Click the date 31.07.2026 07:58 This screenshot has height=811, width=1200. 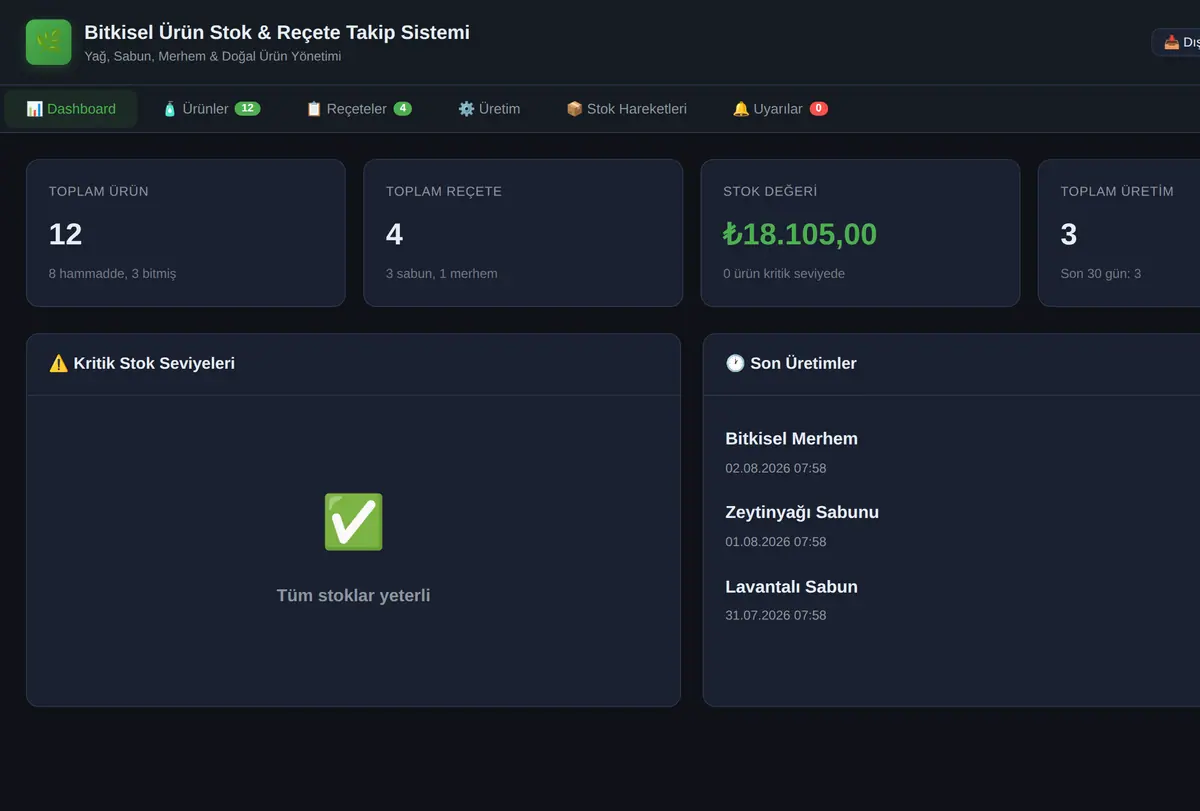pos(776,615)
